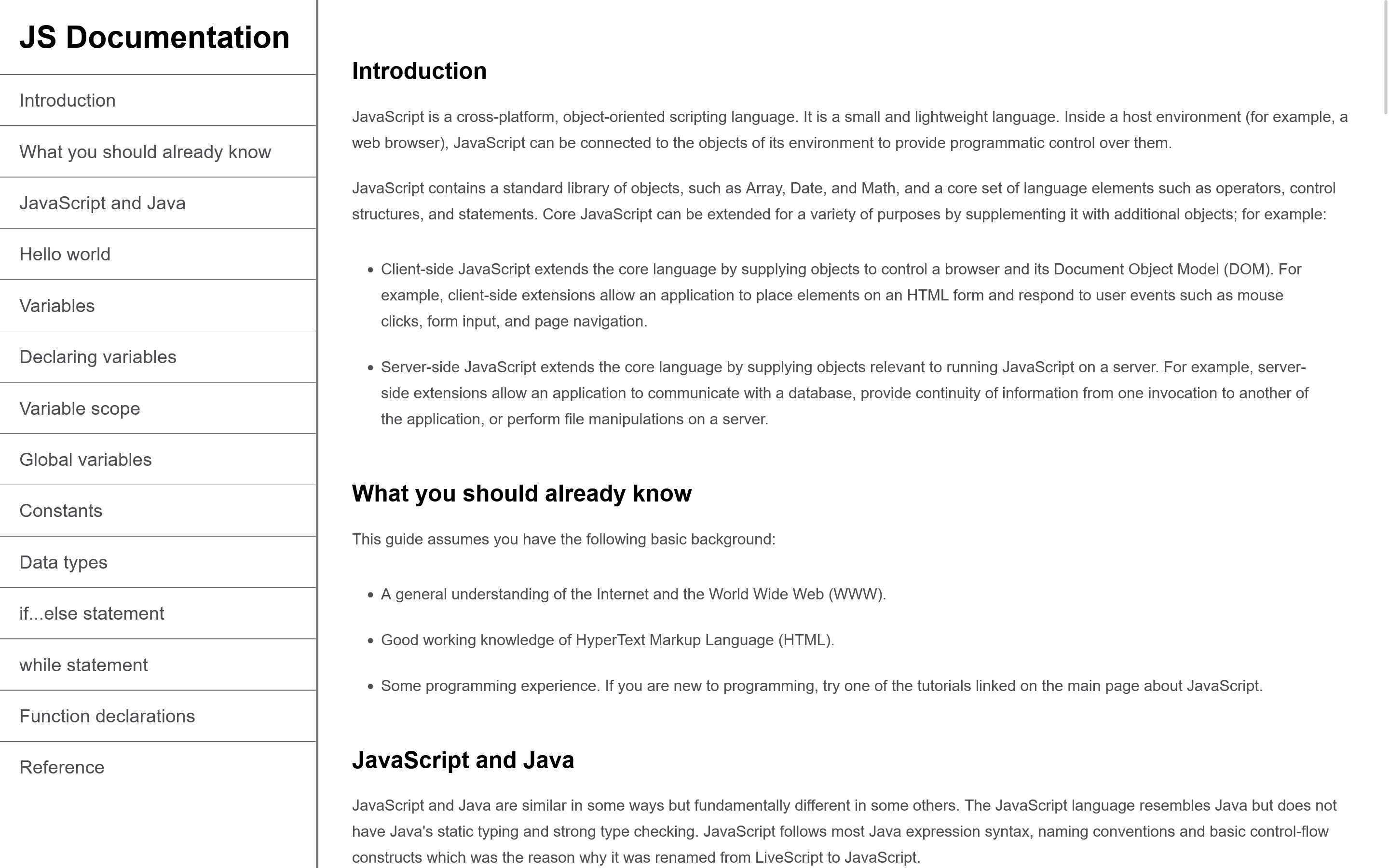Open the Data types page
The width and height of the screenshot is (1389, 868).
(x=63, y=562)
